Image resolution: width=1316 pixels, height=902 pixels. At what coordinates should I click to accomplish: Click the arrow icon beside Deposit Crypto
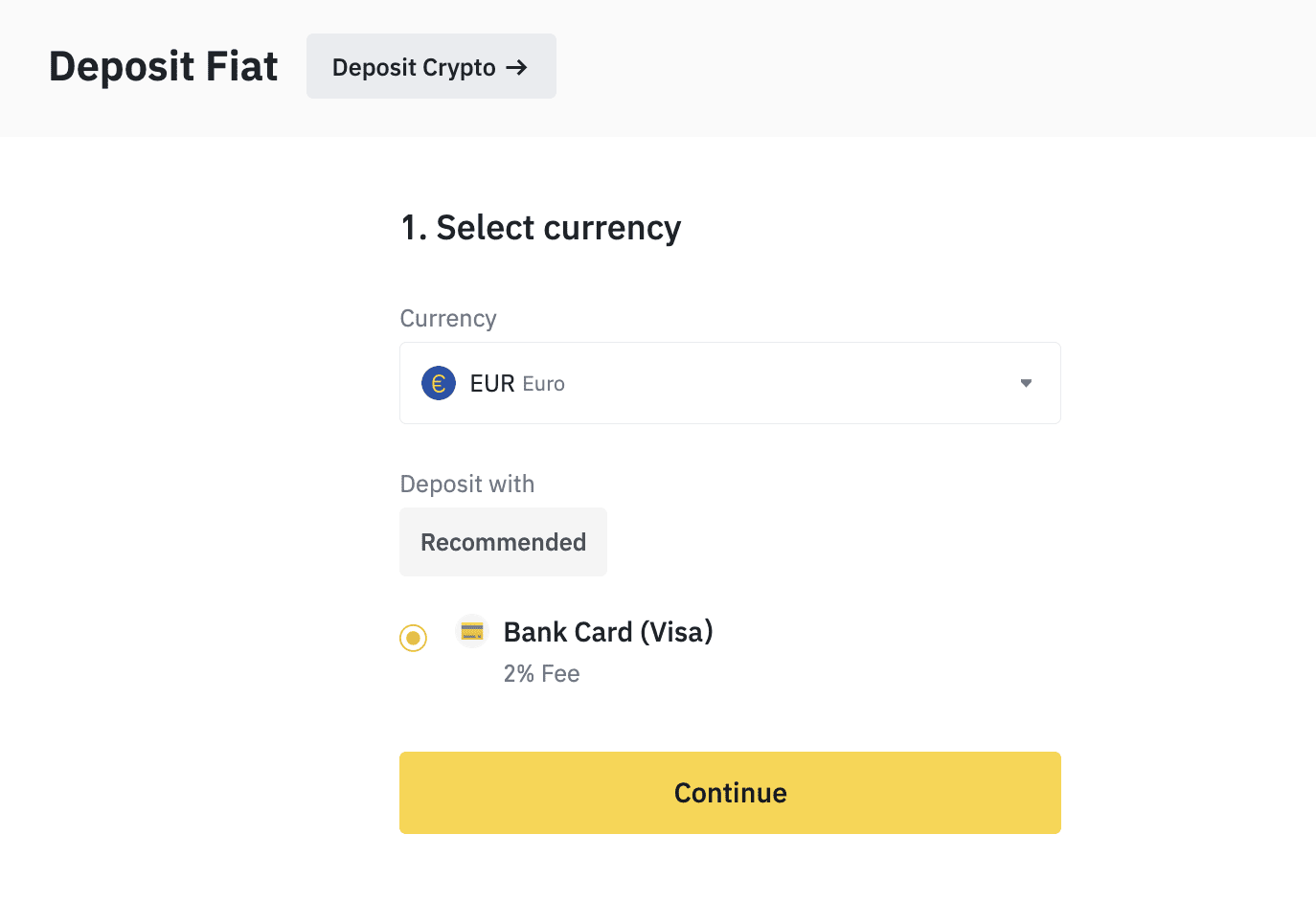517,67
